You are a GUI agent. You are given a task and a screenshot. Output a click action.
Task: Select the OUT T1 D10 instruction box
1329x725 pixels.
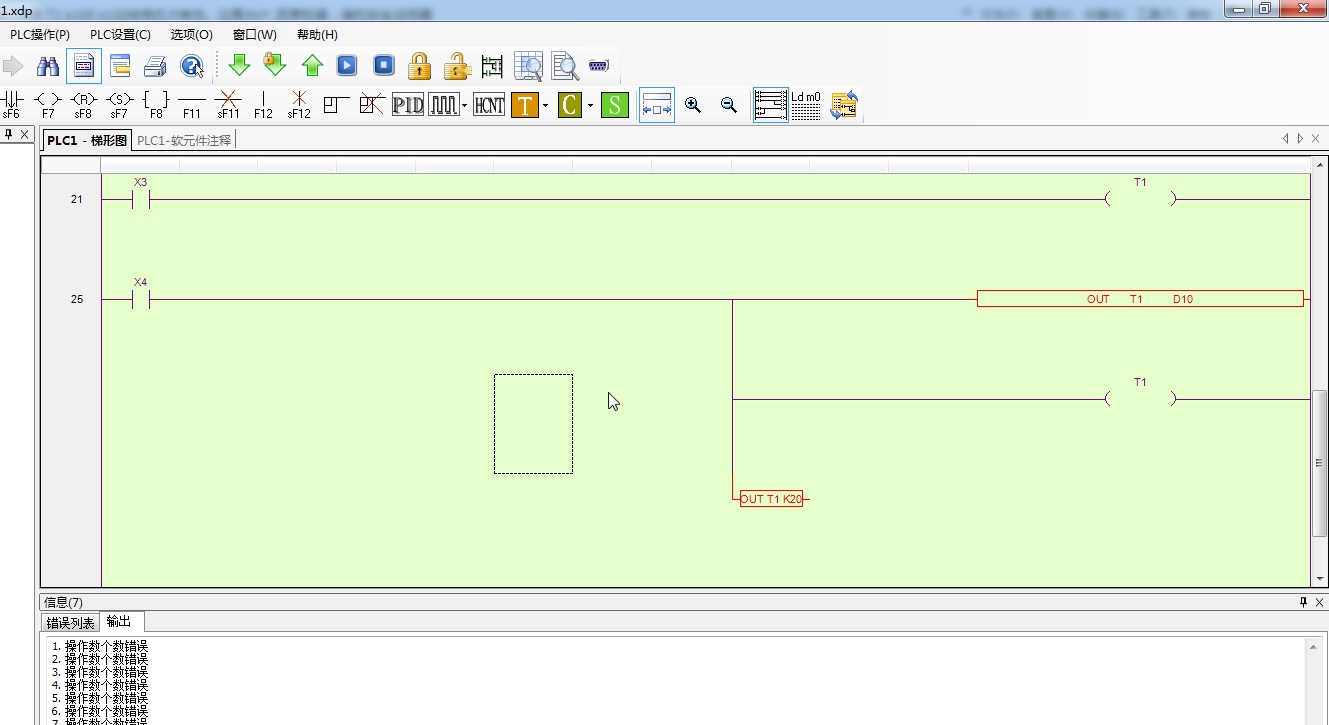click(1140, 299)
